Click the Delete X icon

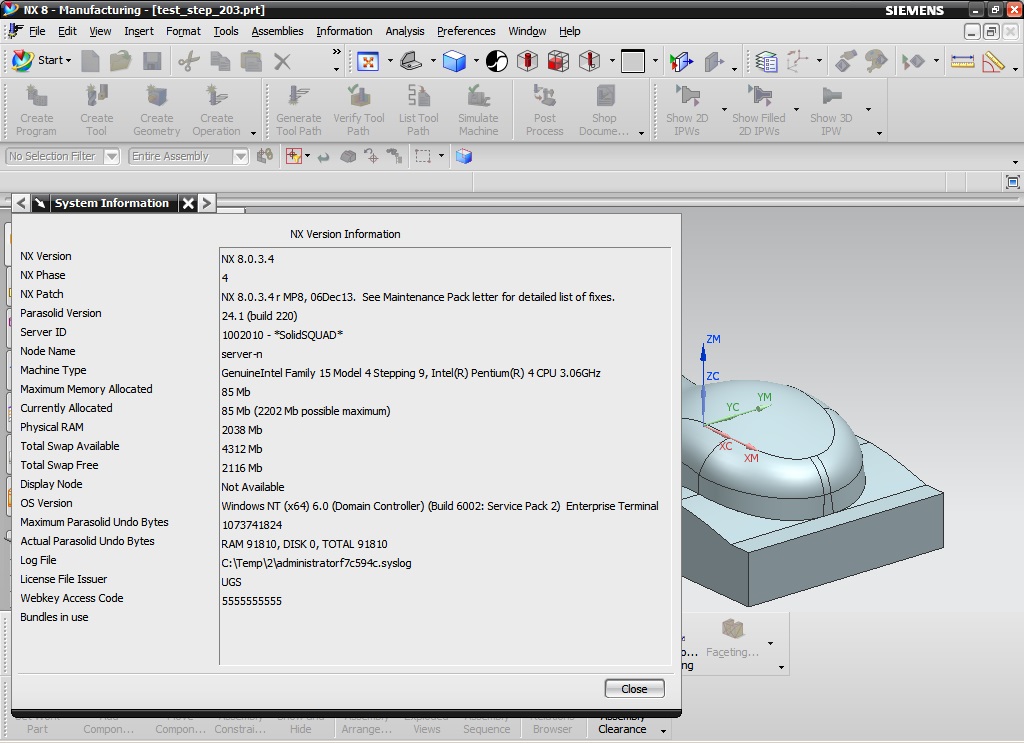pos(282,61)
